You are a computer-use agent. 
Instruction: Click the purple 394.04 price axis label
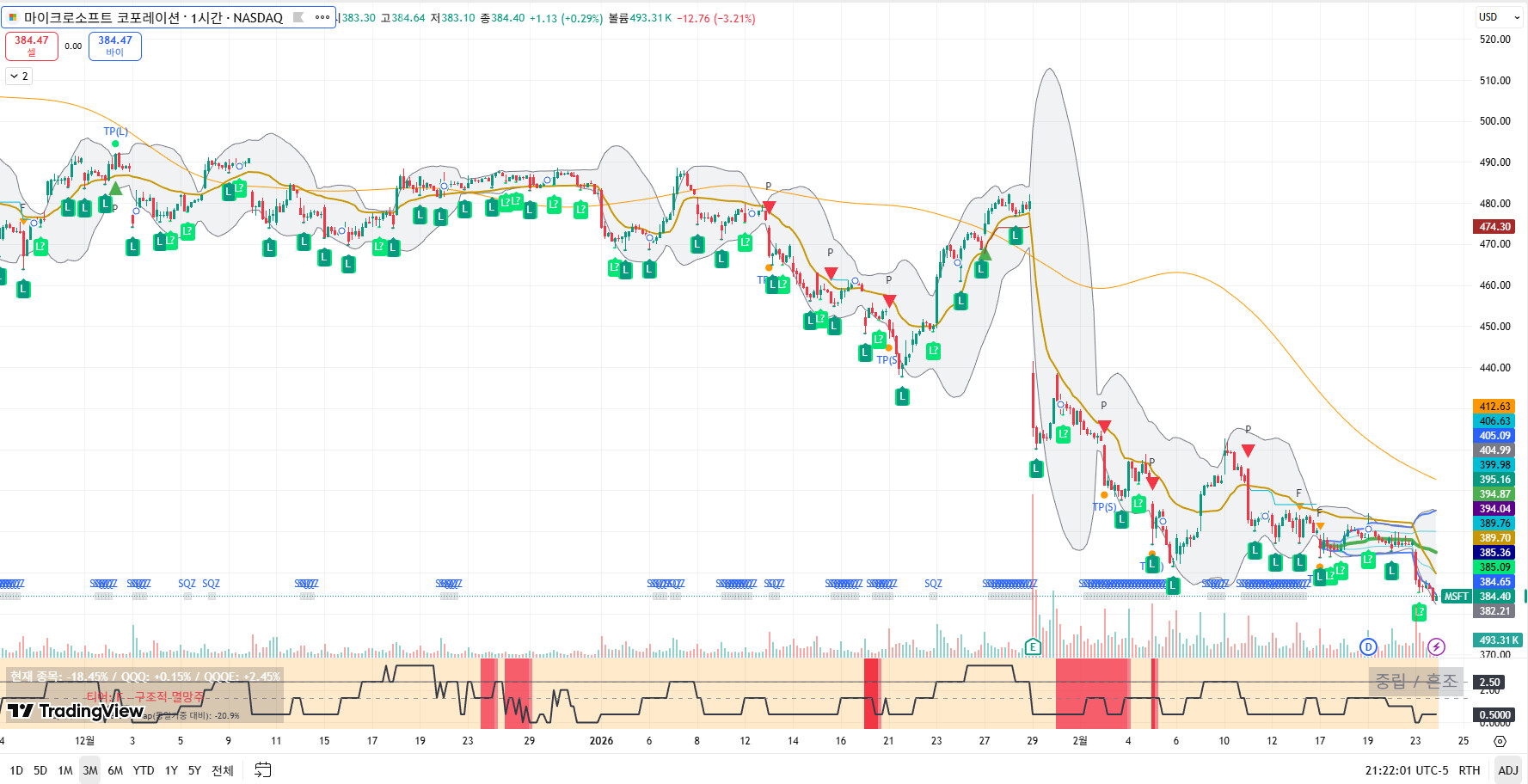(1494, 509)
